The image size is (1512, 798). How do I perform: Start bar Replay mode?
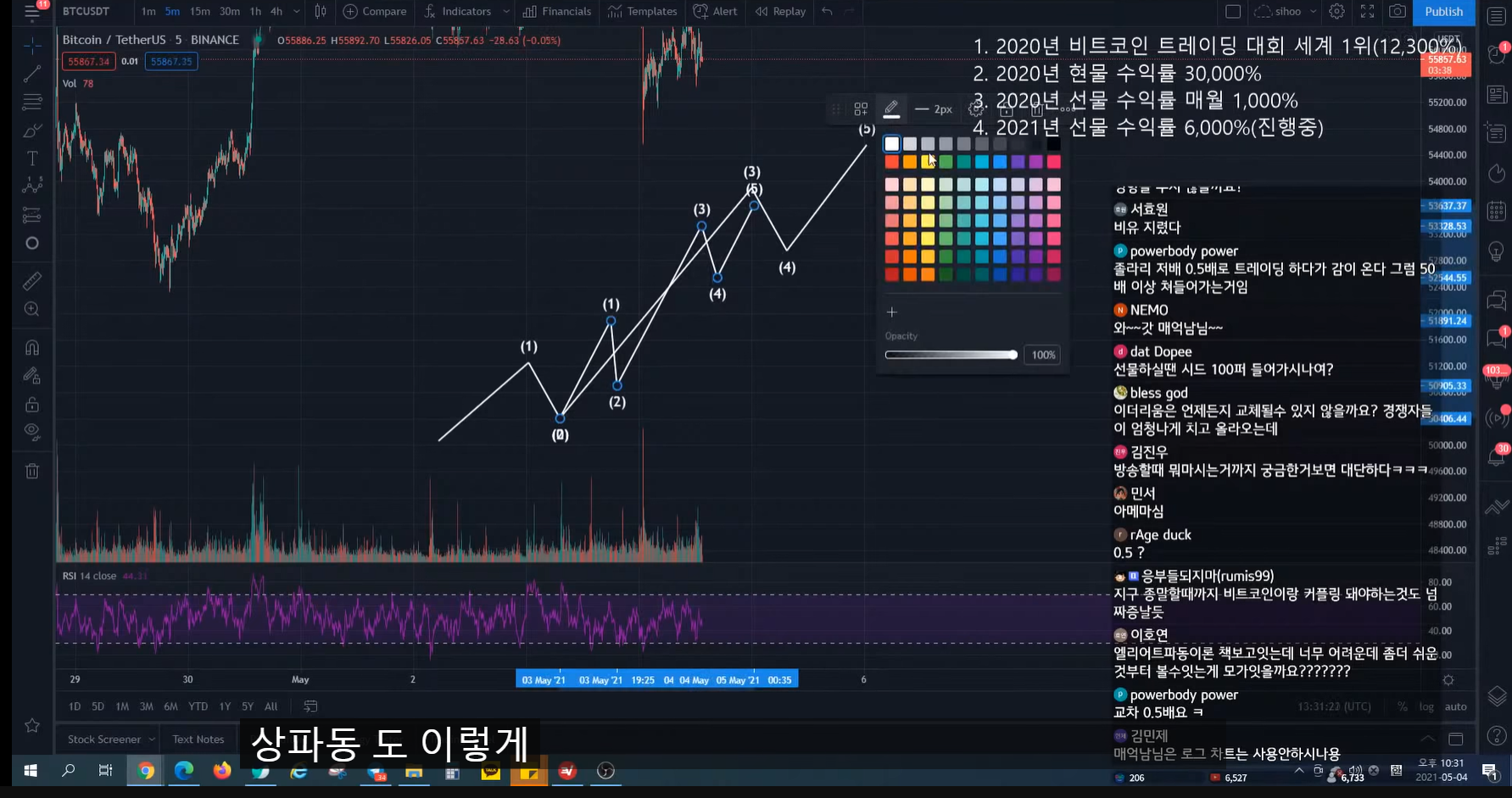click(780, 12)
